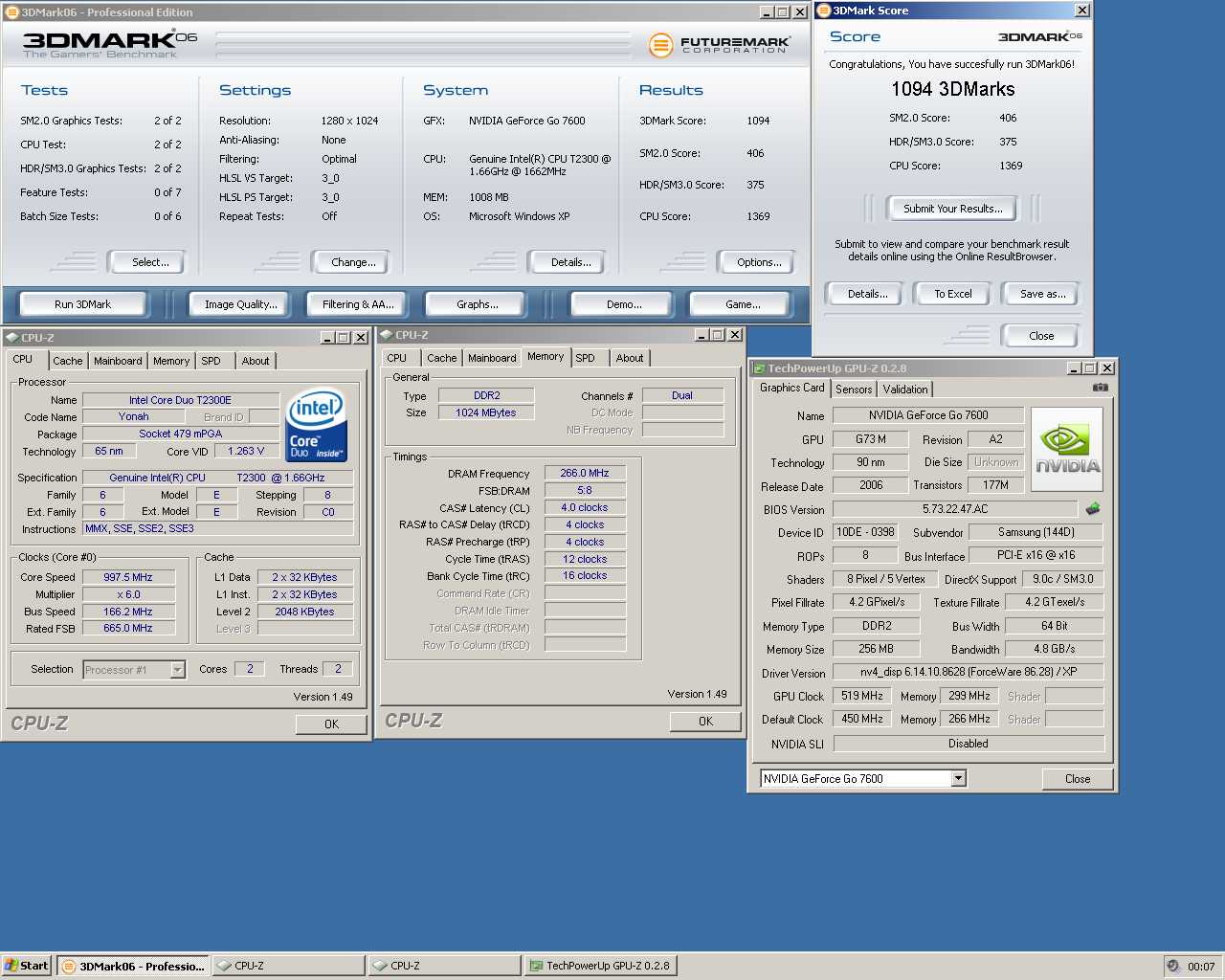
Task: Click OK in the left CPU-Z window
Action: (x=331, y=724)
